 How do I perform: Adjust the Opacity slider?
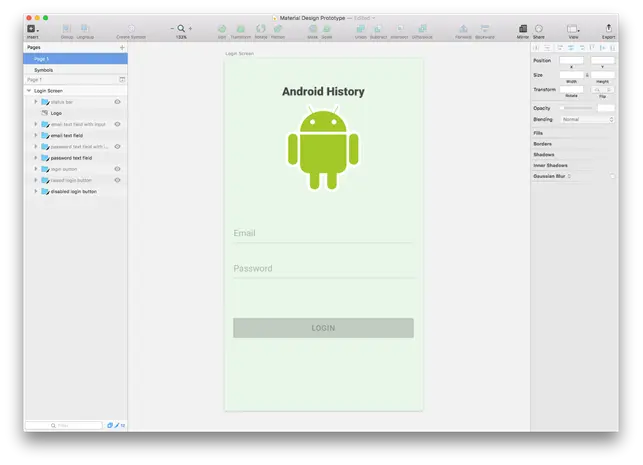576,108
